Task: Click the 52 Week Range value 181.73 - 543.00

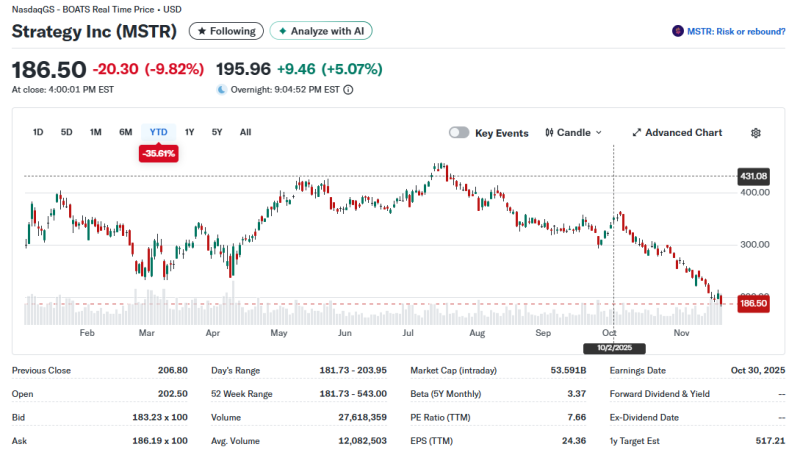Action: click(353, 394)
